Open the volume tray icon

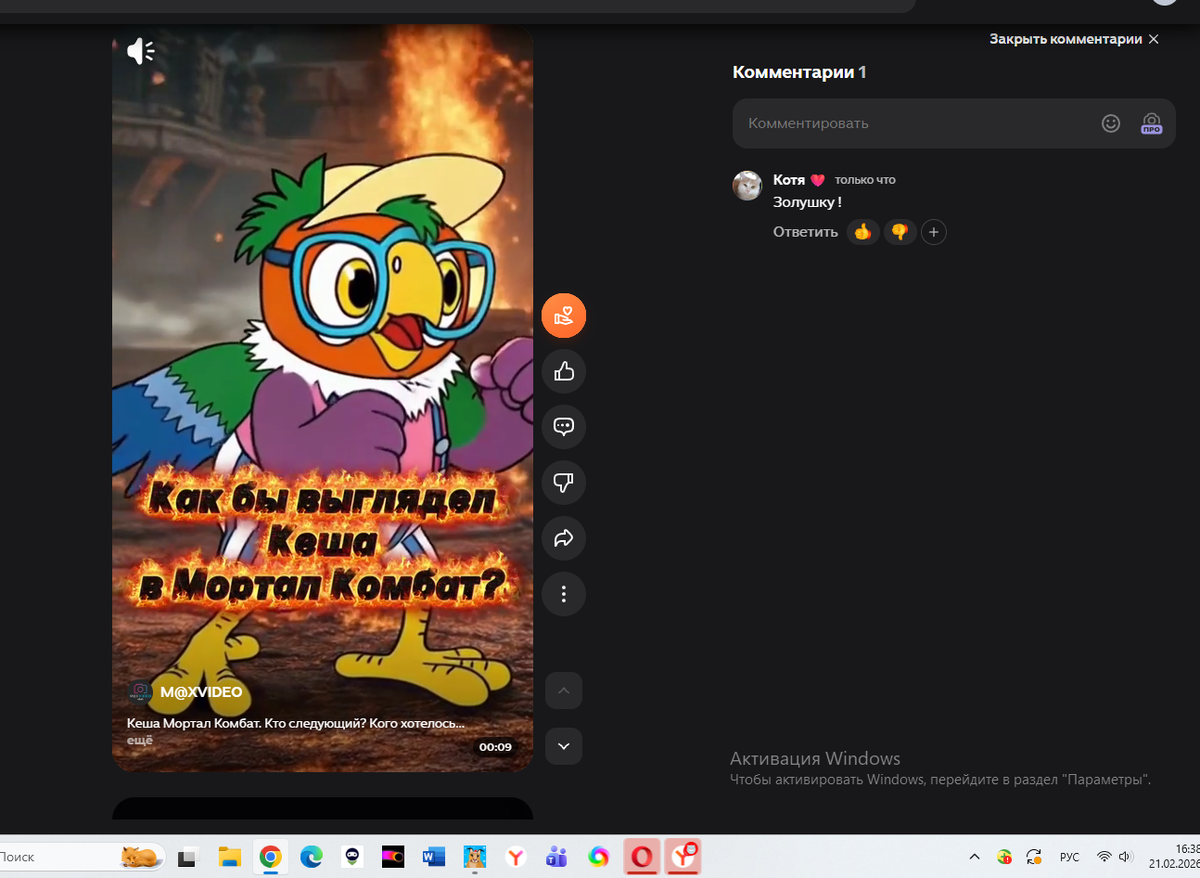1125,857
